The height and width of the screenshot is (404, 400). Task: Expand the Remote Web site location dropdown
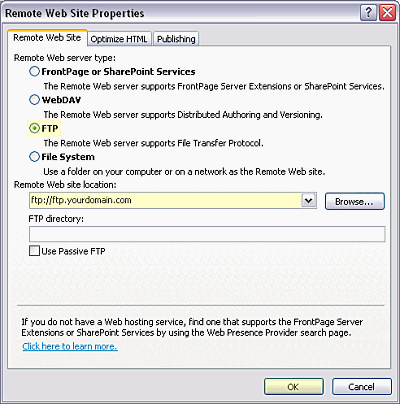tap(309, 201)
